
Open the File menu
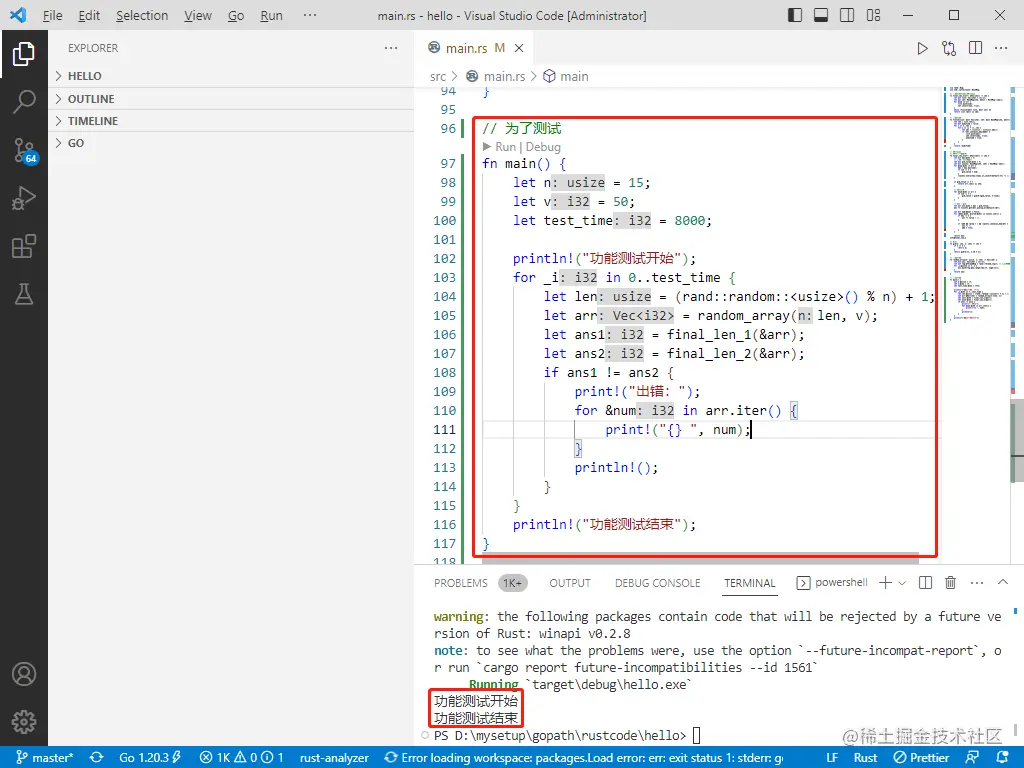tap(52, 15)
